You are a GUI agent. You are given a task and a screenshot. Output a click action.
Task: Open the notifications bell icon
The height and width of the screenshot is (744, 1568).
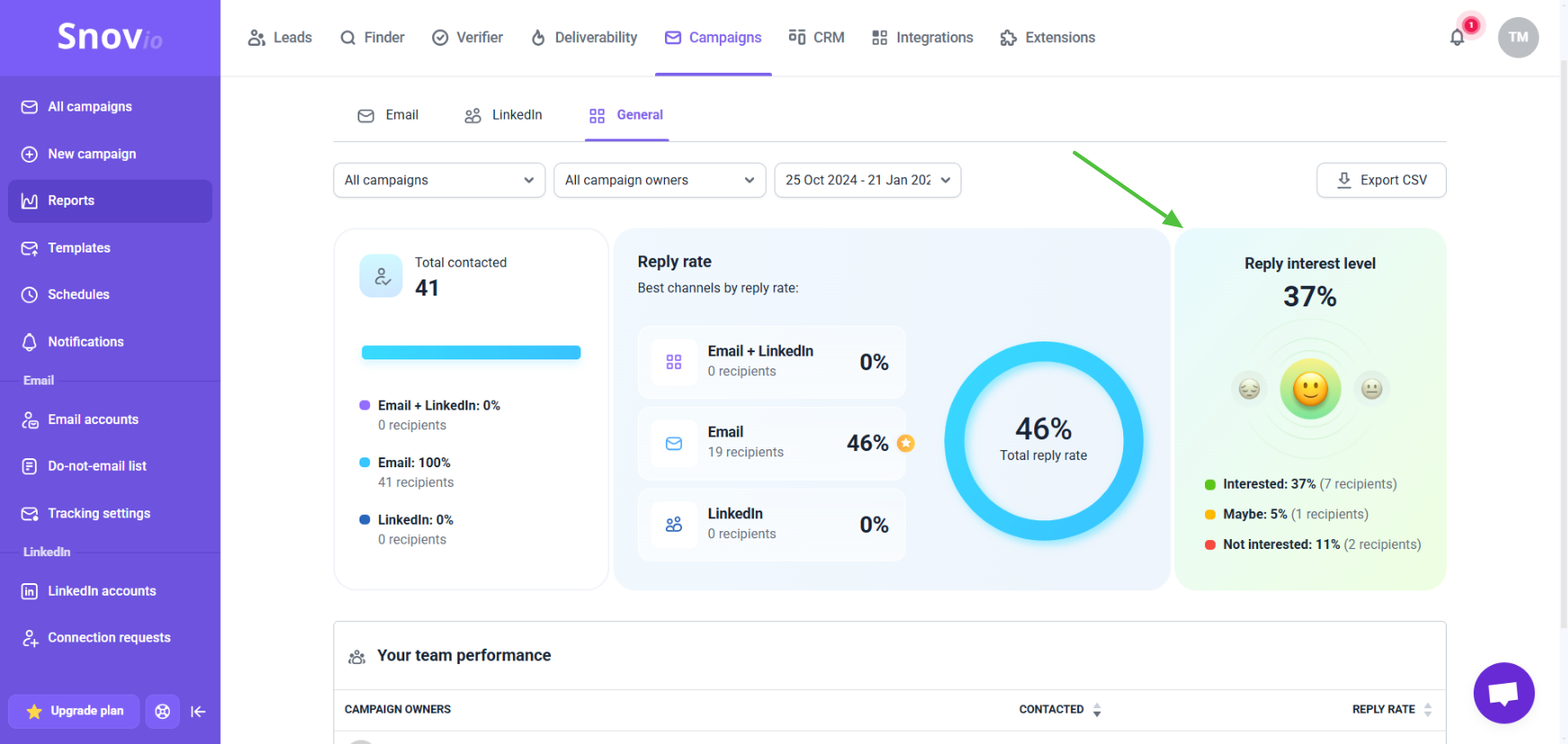pos(1457,38)
